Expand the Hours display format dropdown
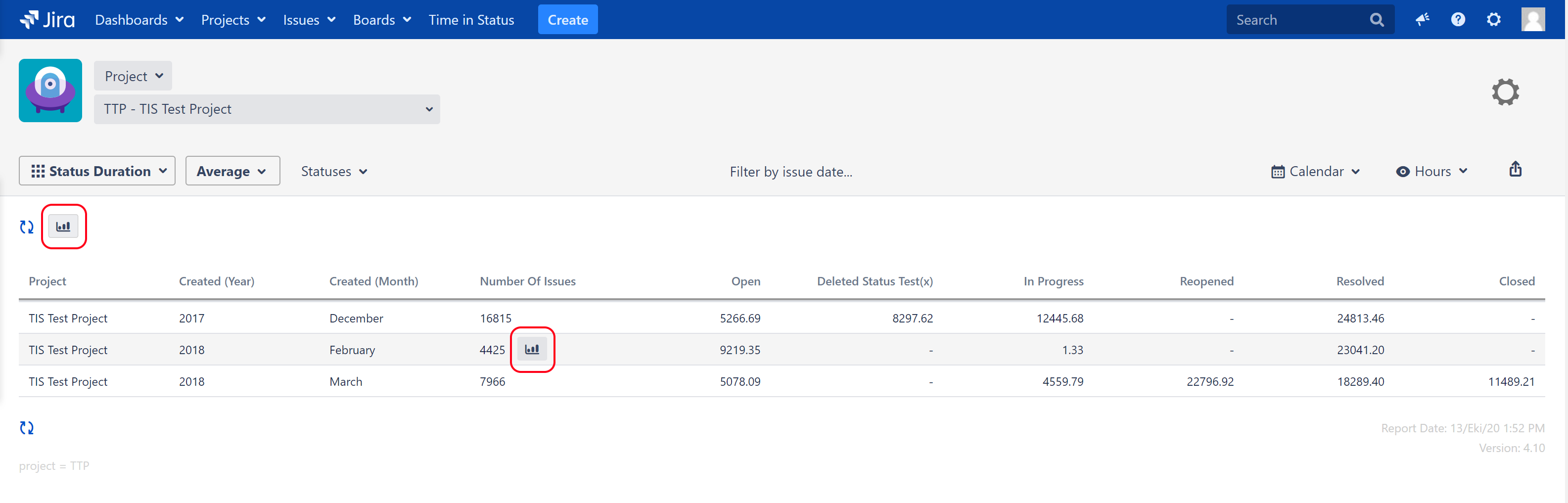The height and width of the screenshot is (503, 1568). coord(1431,172)
